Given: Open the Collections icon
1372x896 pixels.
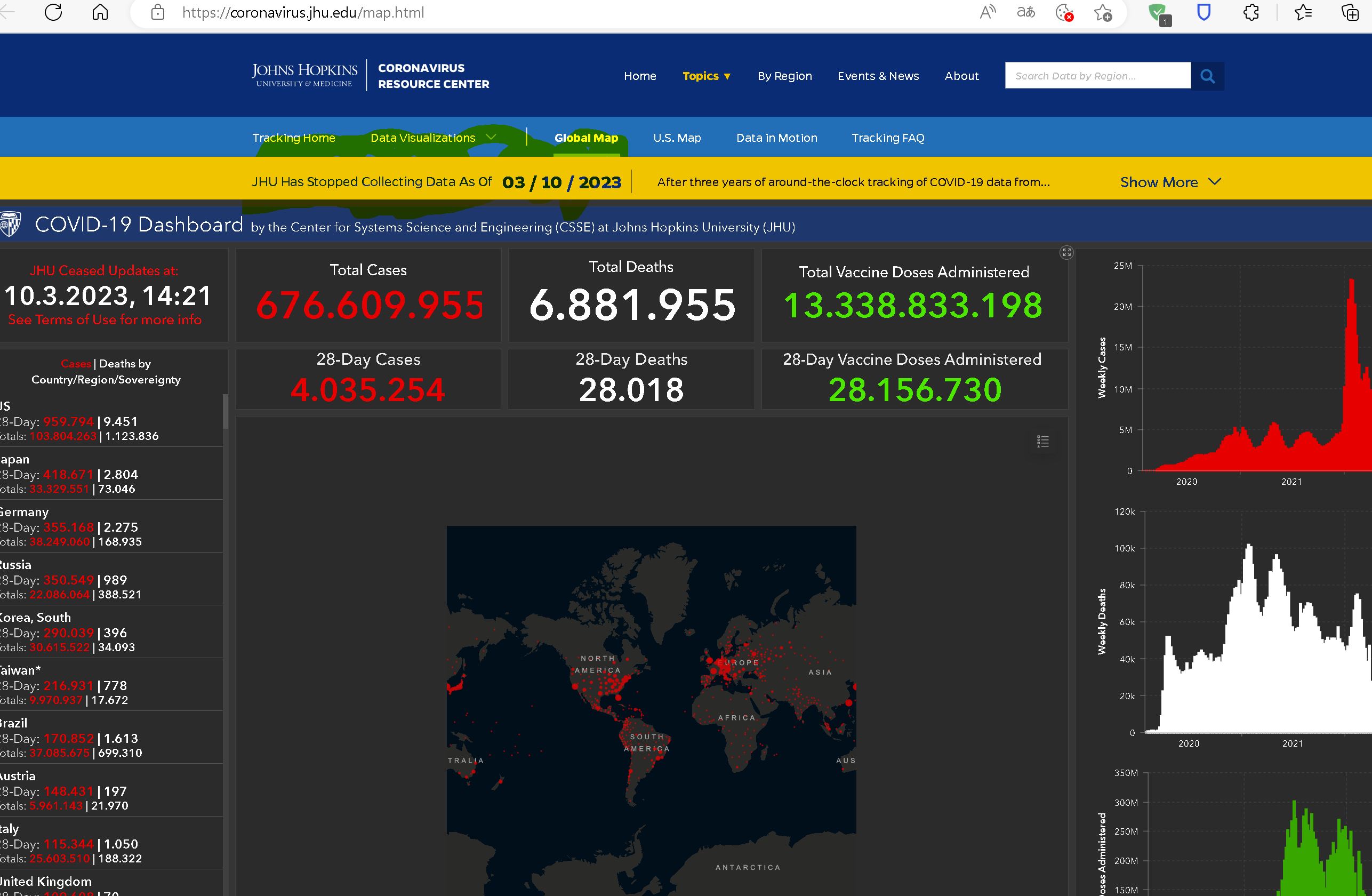Looking at the screenshot, I should coord(1350,12).
